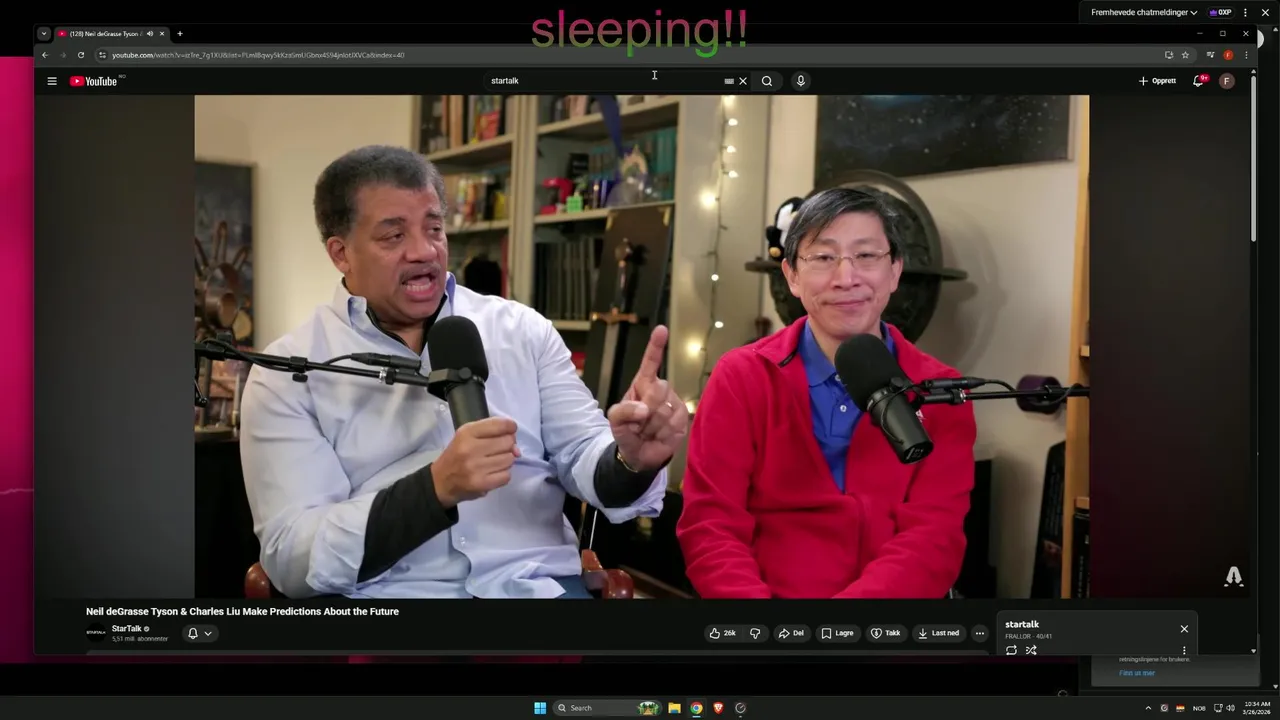Open the on-screen keyboard icon in search
Screen dimensions: 1280x720
point(729,81)
